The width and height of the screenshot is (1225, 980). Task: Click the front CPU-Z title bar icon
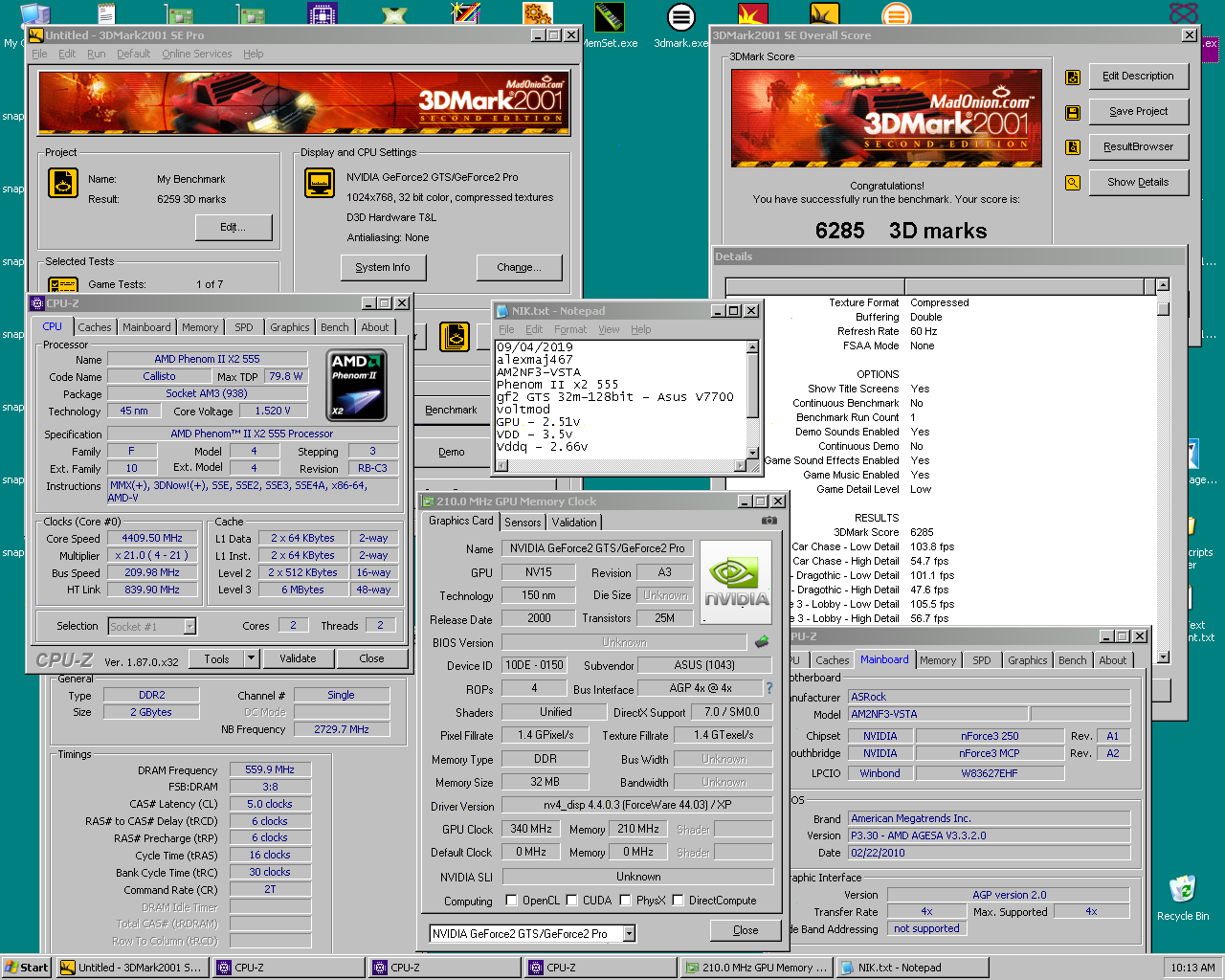point(38,303)
